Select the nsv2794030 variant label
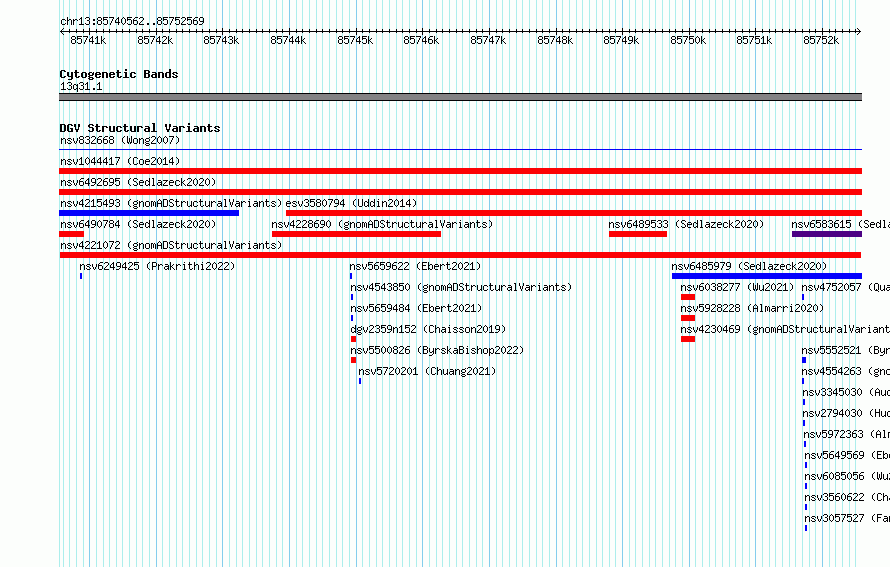890x567 pixels. pos(846,413)
